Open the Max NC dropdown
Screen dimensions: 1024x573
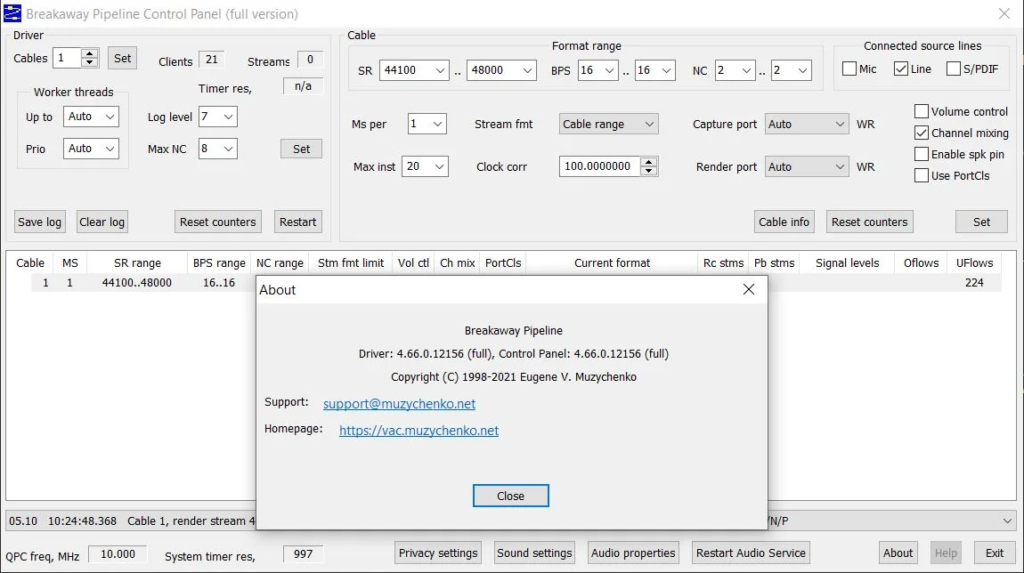[217, 149]
